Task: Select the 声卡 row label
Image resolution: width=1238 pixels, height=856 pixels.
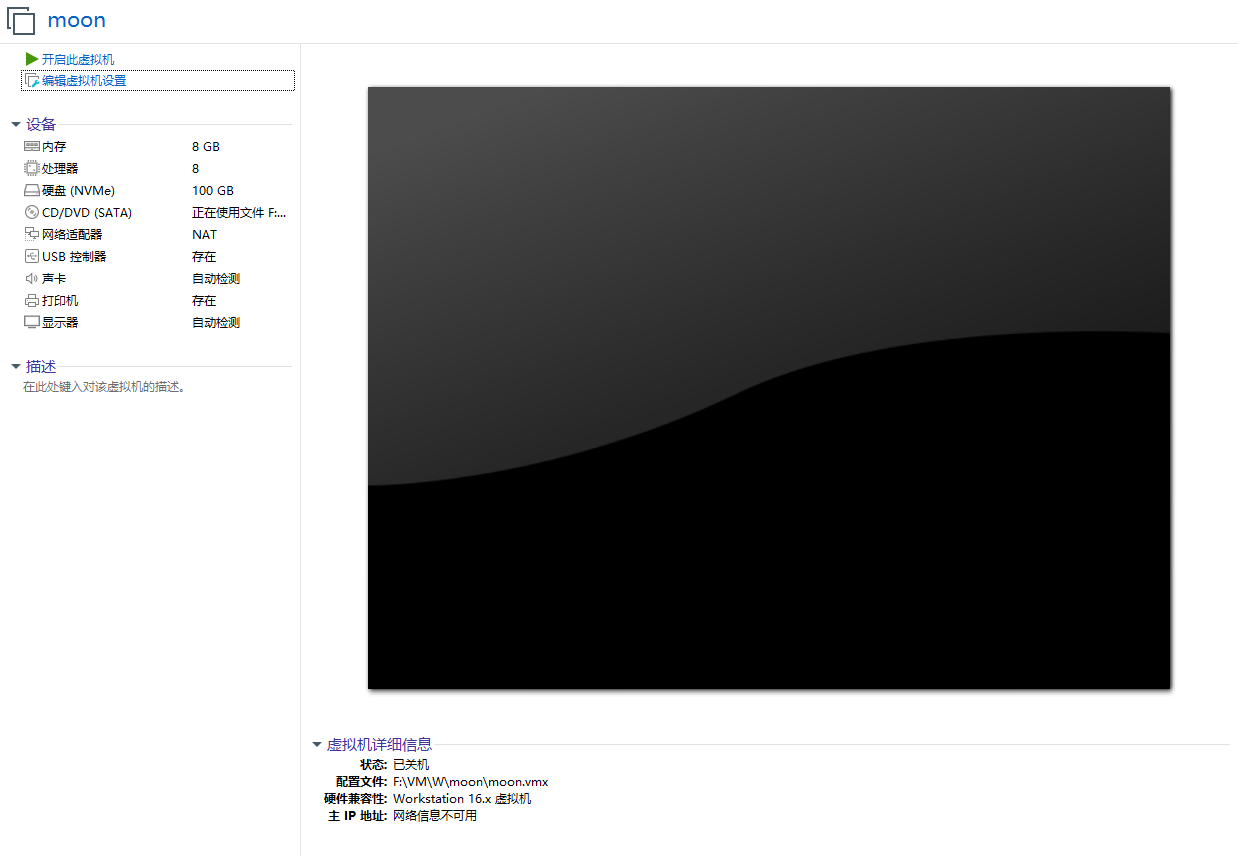Action: pyautogui.click(x=54, y=278)
